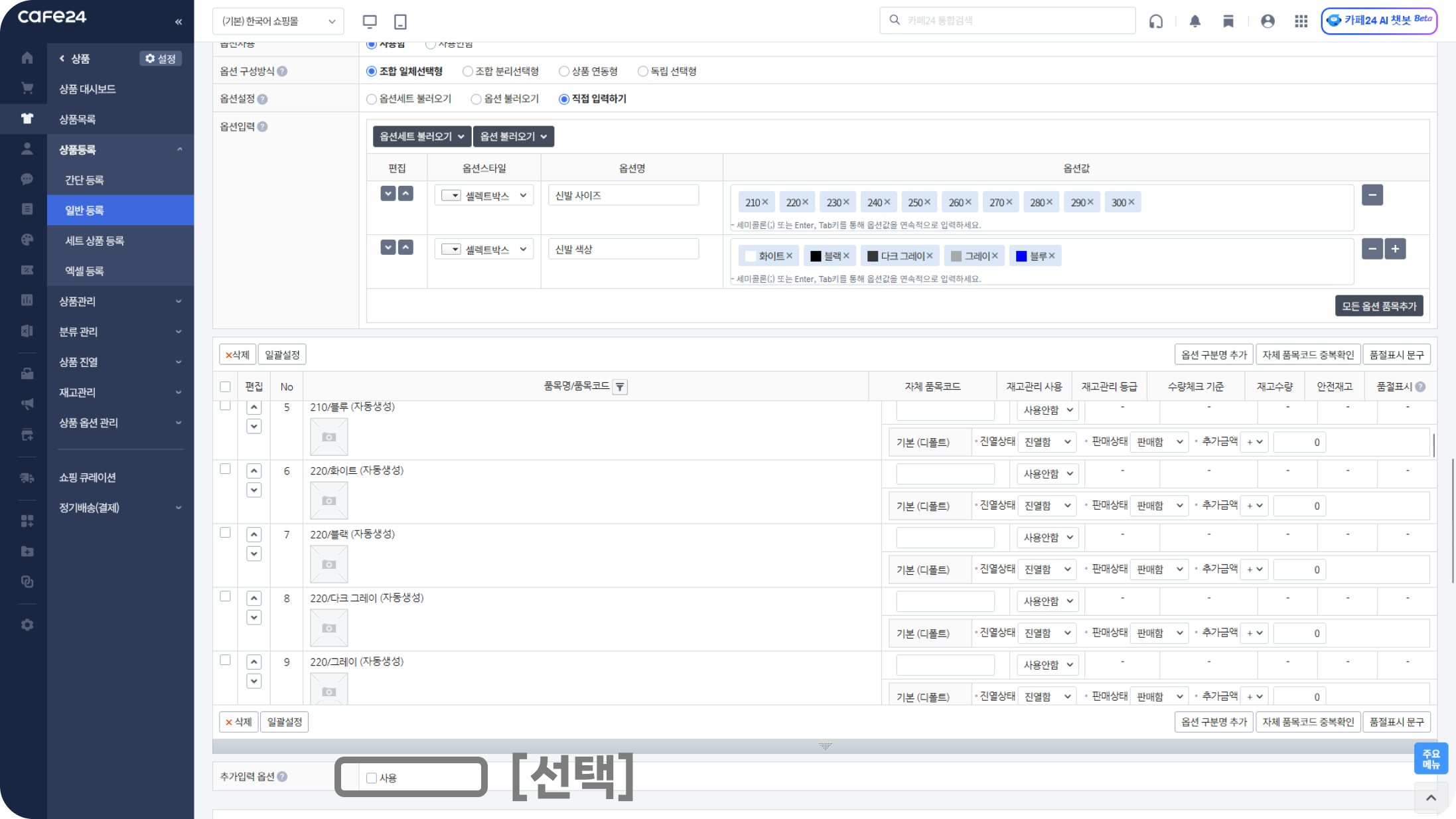The height and width of the screenshot is (819, 1456).
Task: Click the blue 블루 color option tag
Action: 1035,256
